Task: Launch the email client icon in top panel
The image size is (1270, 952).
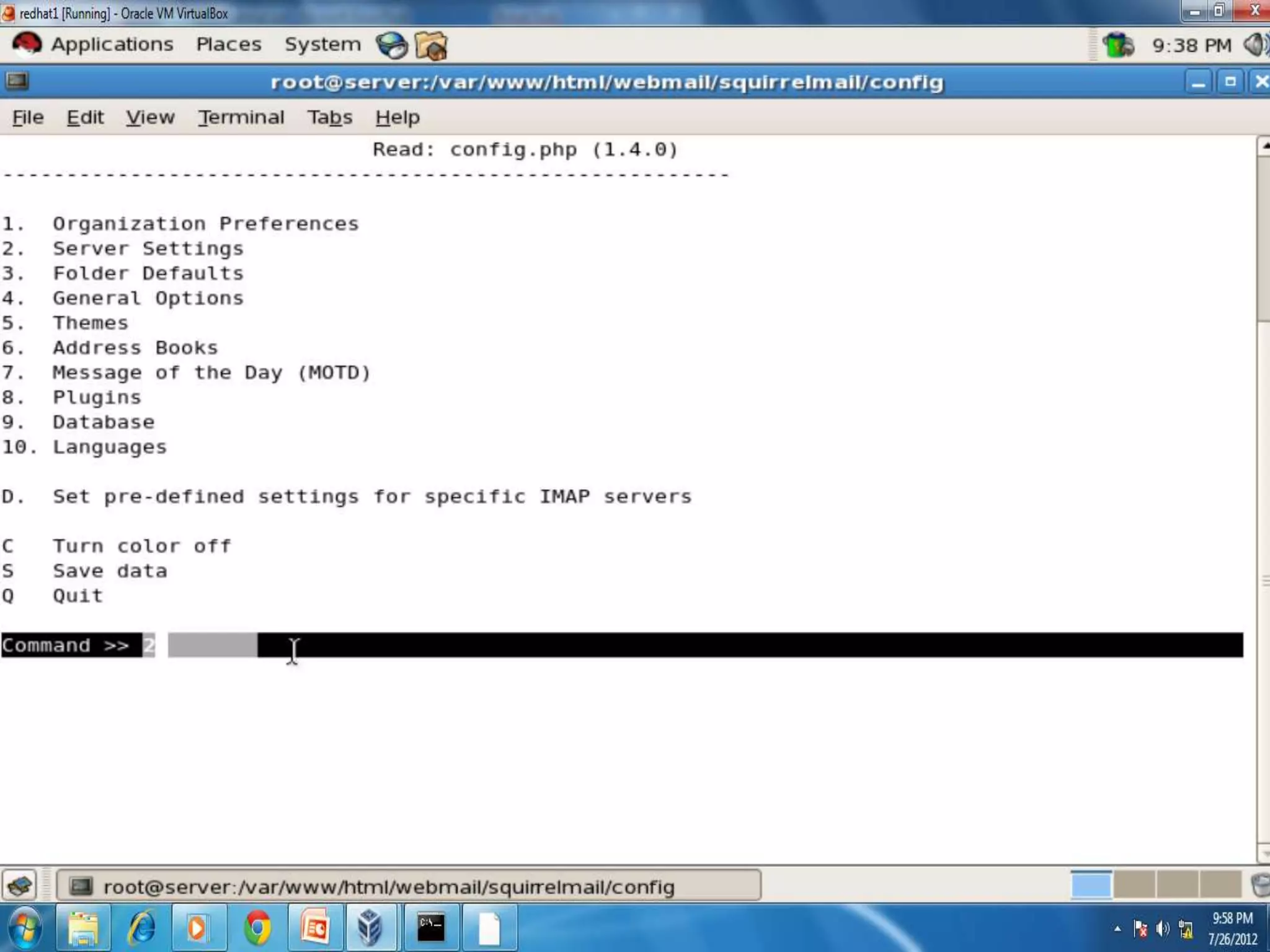Action: coord(432,46)
